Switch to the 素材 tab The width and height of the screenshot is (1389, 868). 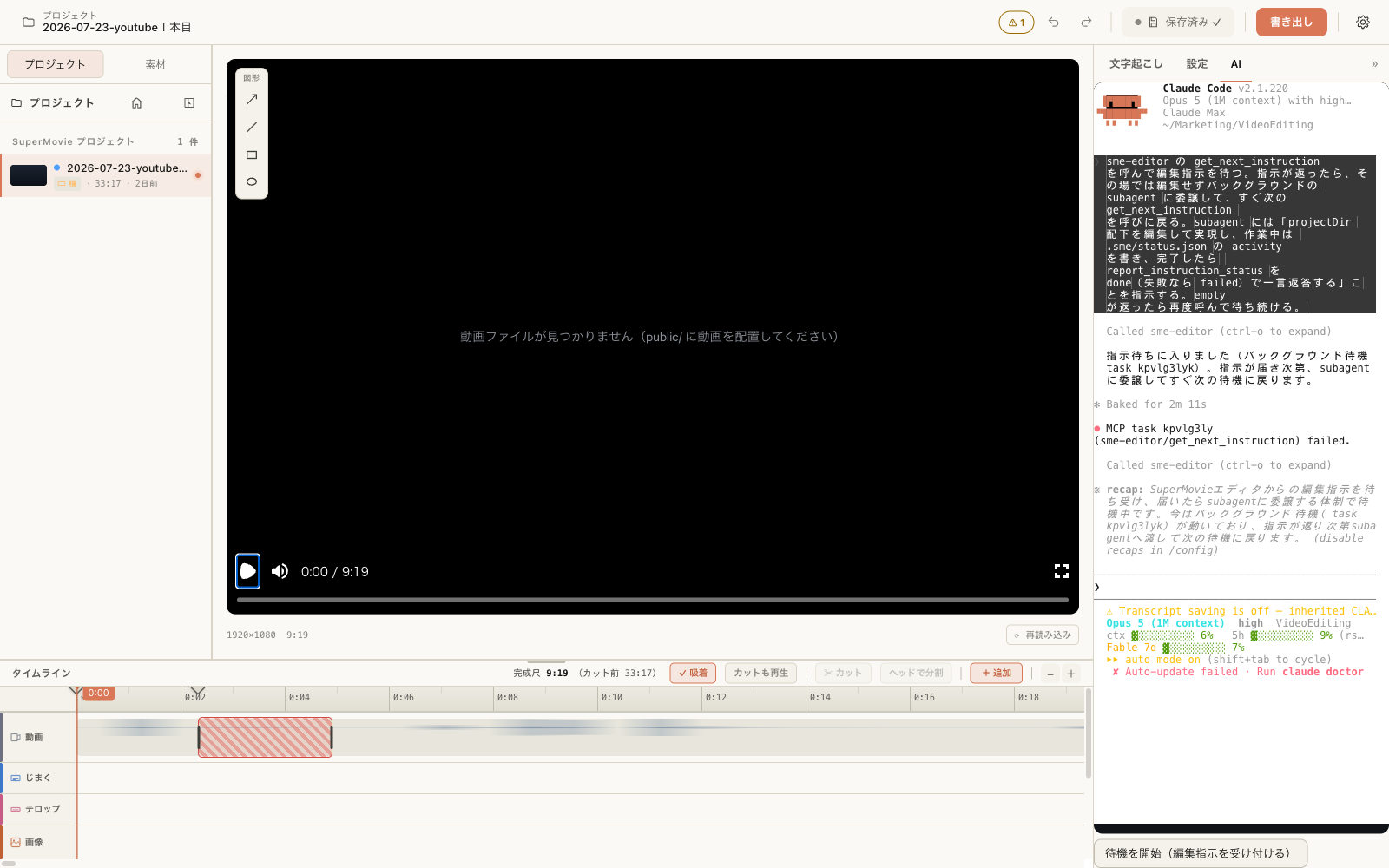155,64
